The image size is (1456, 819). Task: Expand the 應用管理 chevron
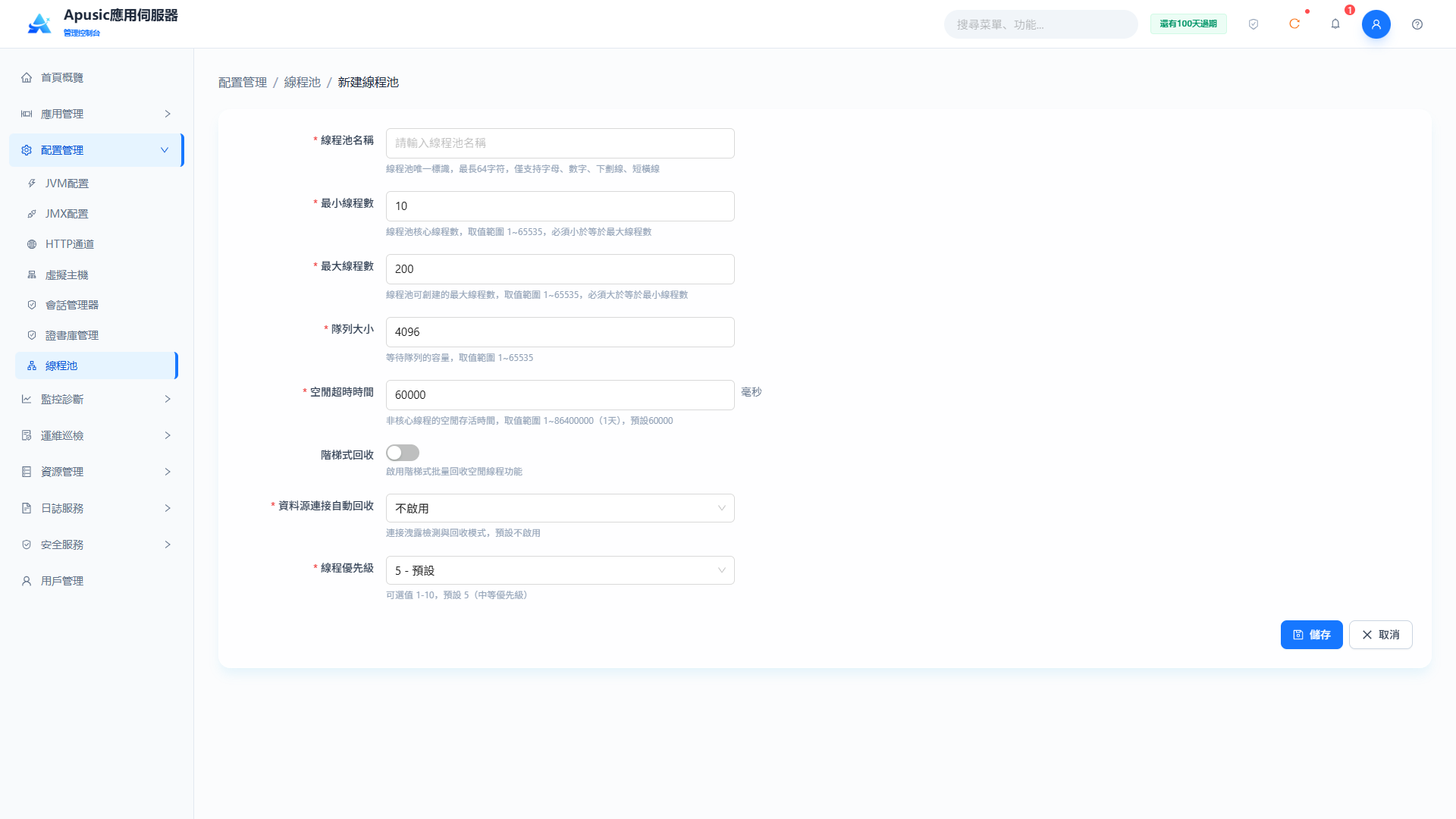pyautogui.click(x=168, y=114)
